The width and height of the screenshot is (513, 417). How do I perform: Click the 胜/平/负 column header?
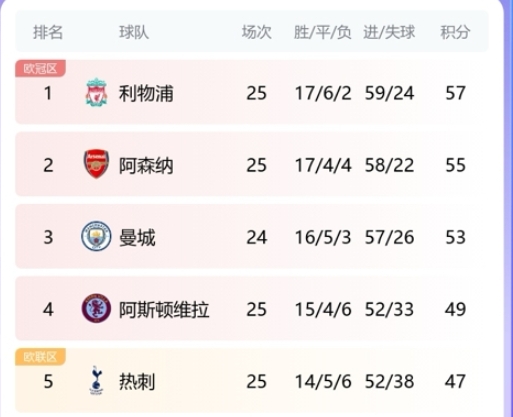coord(322,32)
